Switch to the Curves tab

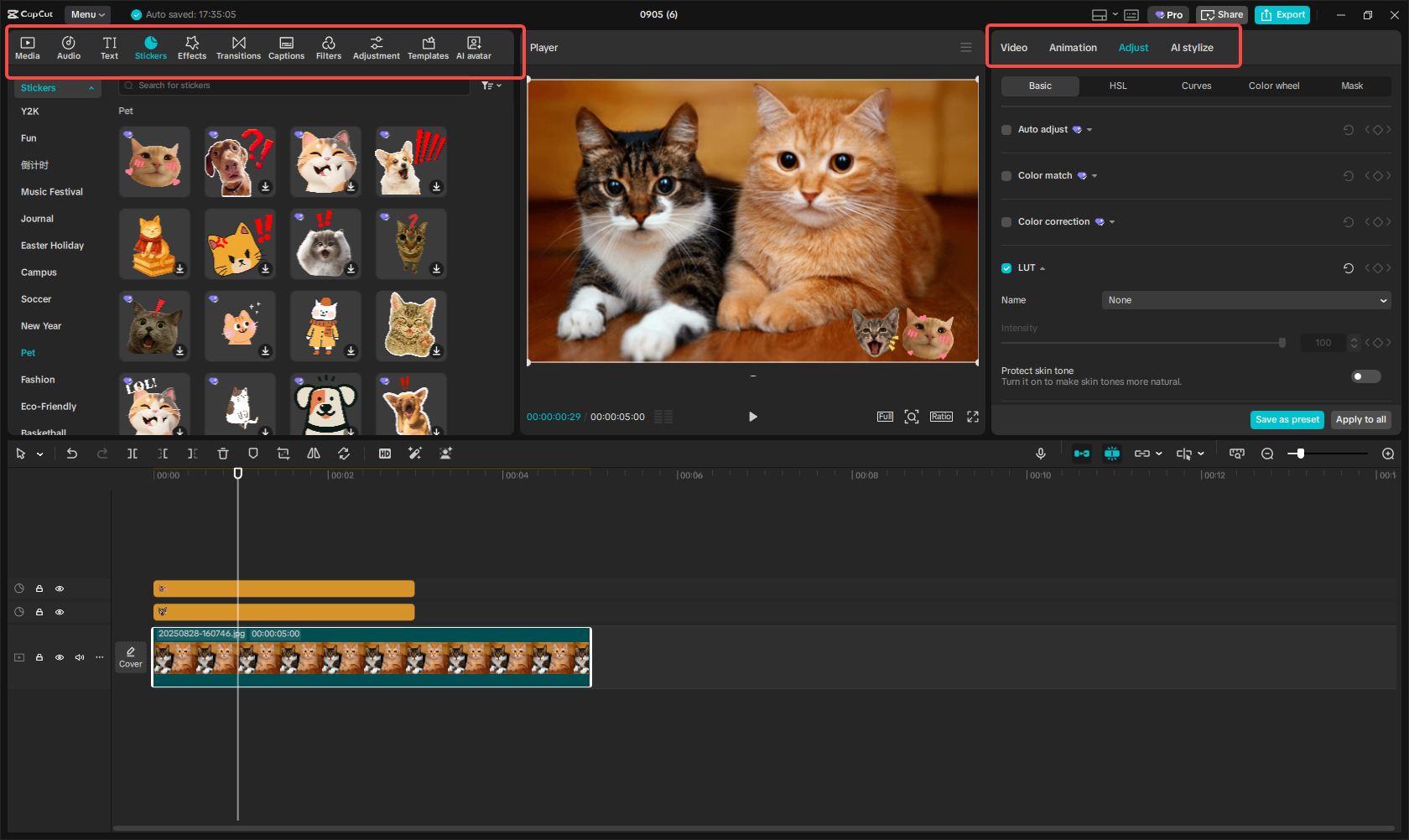point(1196,86)
